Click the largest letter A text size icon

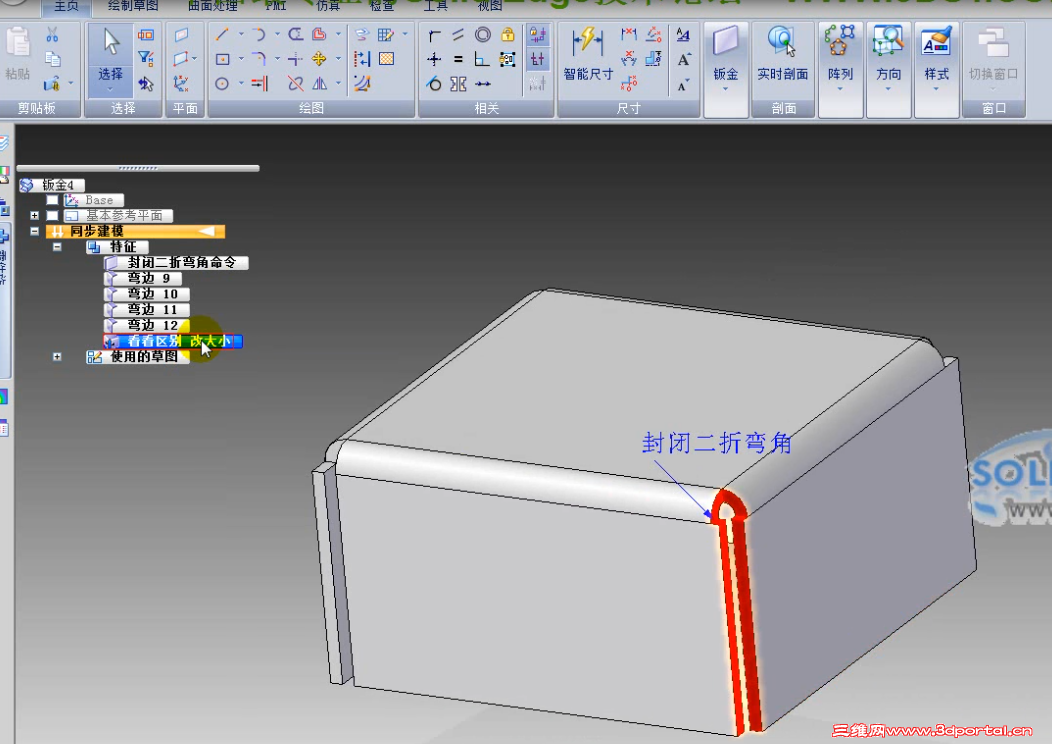click(x=684, y=59)
